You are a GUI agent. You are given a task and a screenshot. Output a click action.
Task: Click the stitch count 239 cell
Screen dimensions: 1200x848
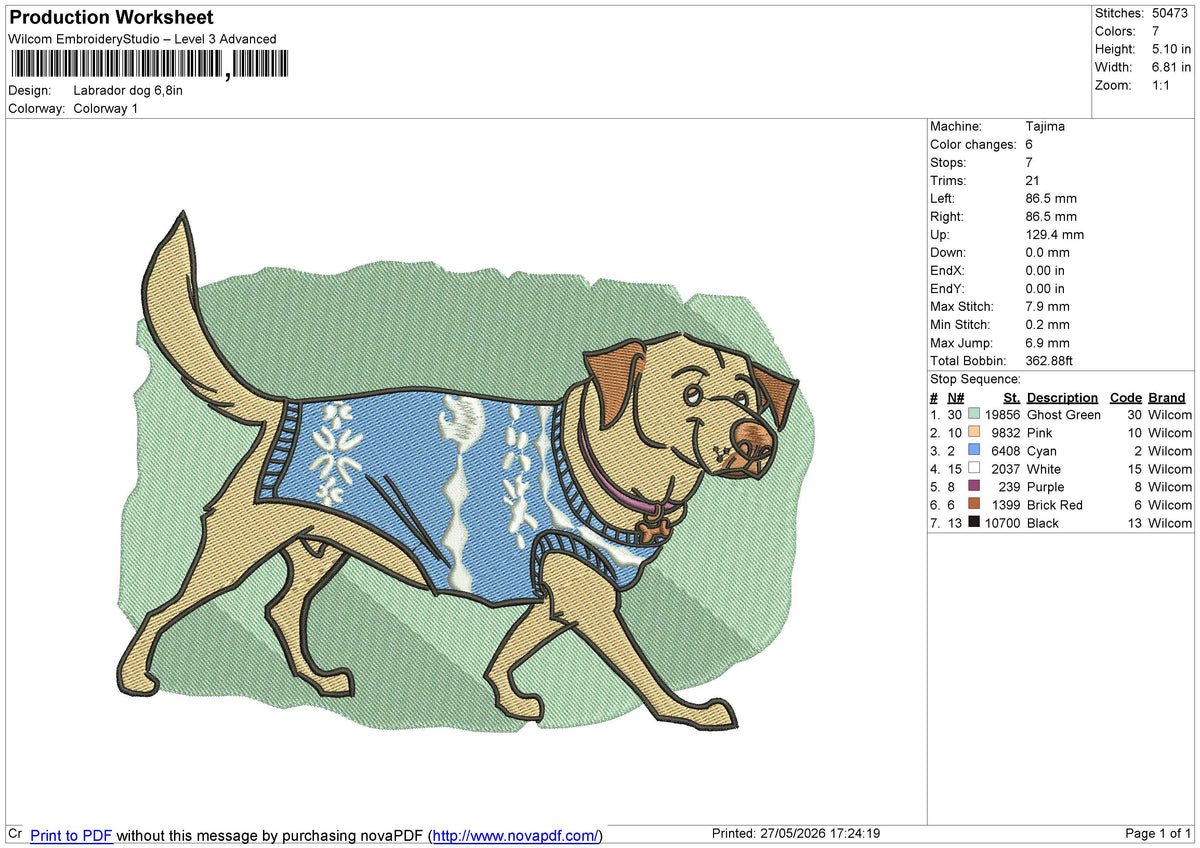(x=1009, y=487)
